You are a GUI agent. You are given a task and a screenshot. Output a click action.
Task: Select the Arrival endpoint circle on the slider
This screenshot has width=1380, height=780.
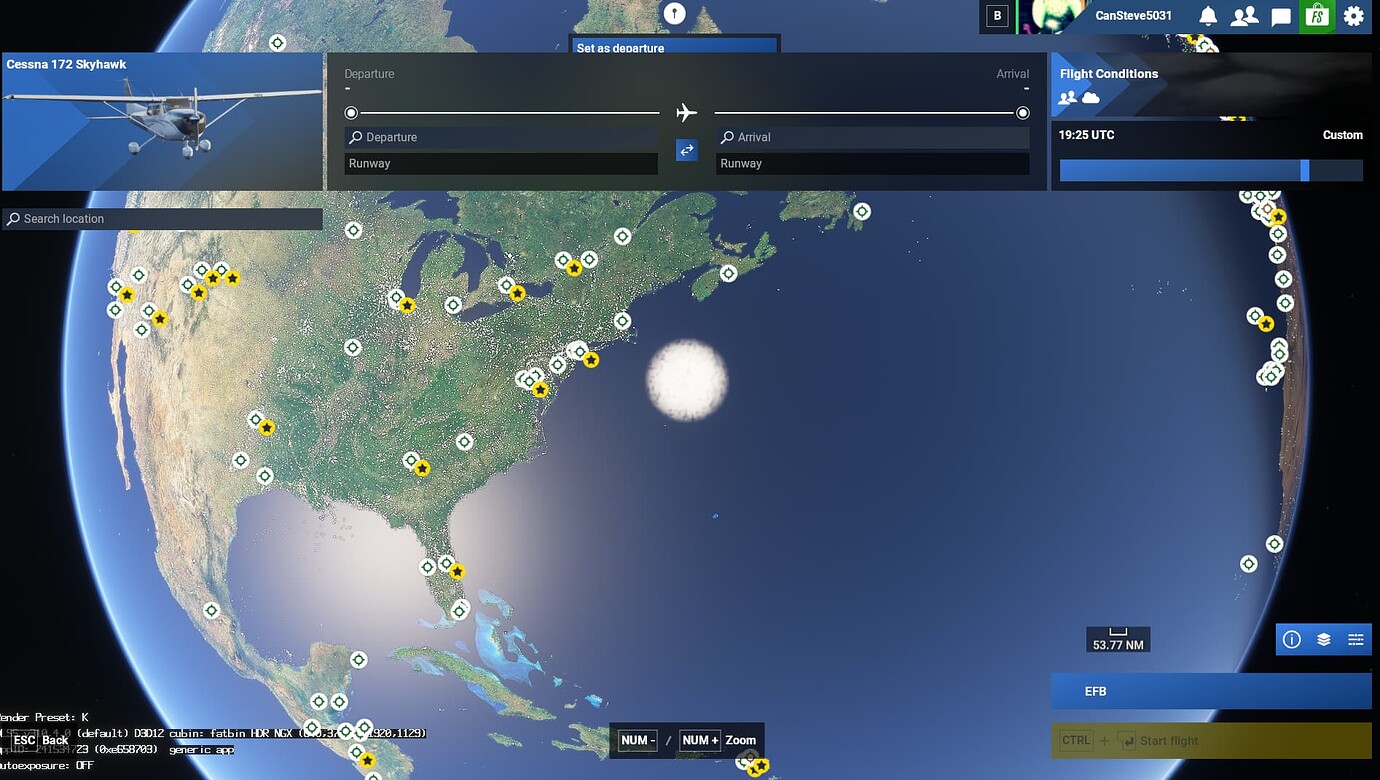(1022, 112)
